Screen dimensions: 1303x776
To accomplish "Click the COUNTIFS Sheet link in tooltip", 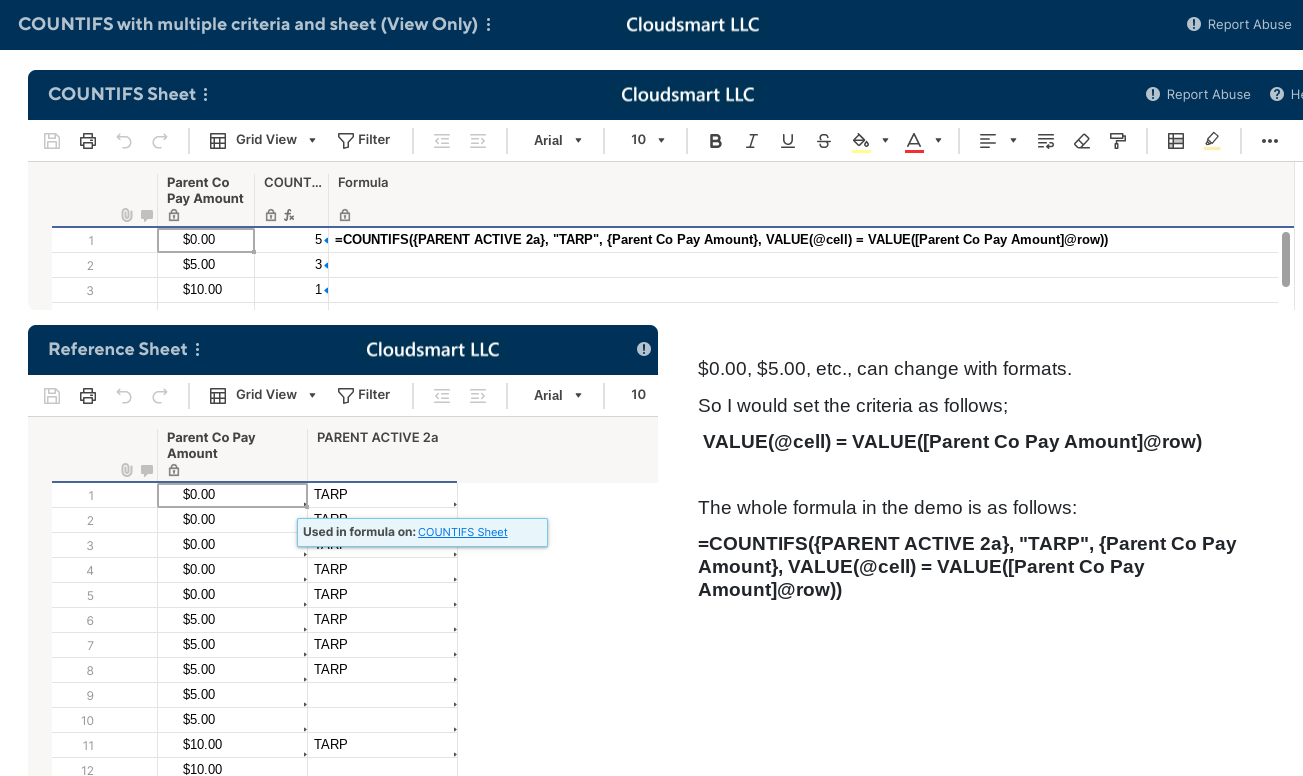I will pyautogui.click(x=462, y=532).
